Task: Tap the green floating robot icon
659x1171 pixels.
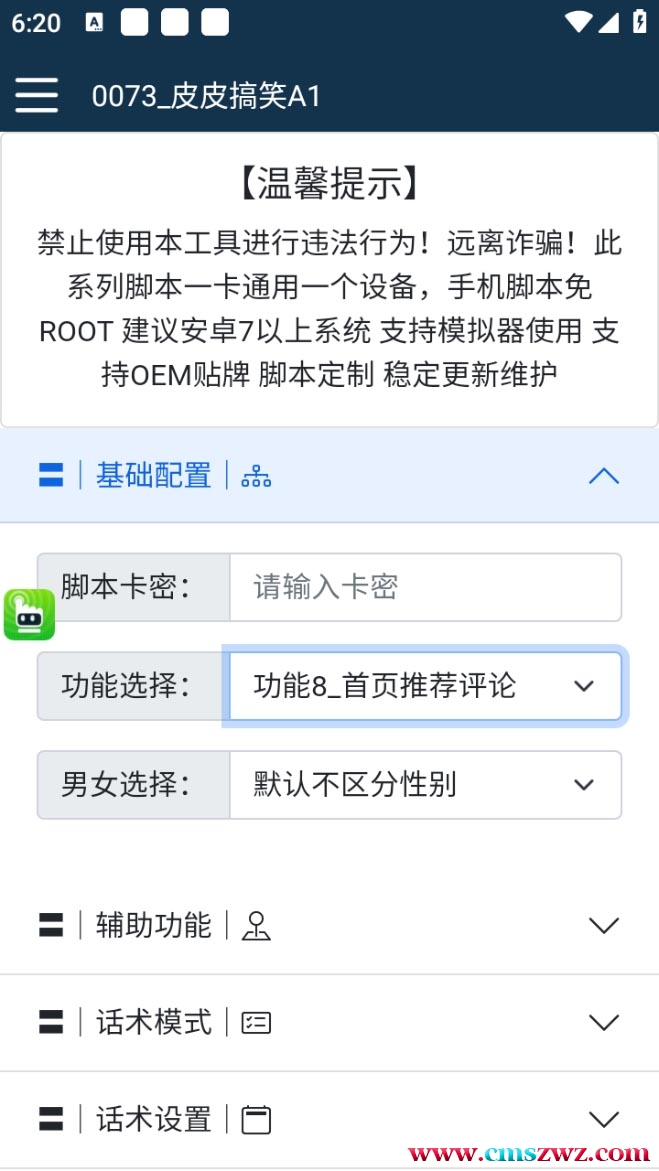Action: coord(29,615)
